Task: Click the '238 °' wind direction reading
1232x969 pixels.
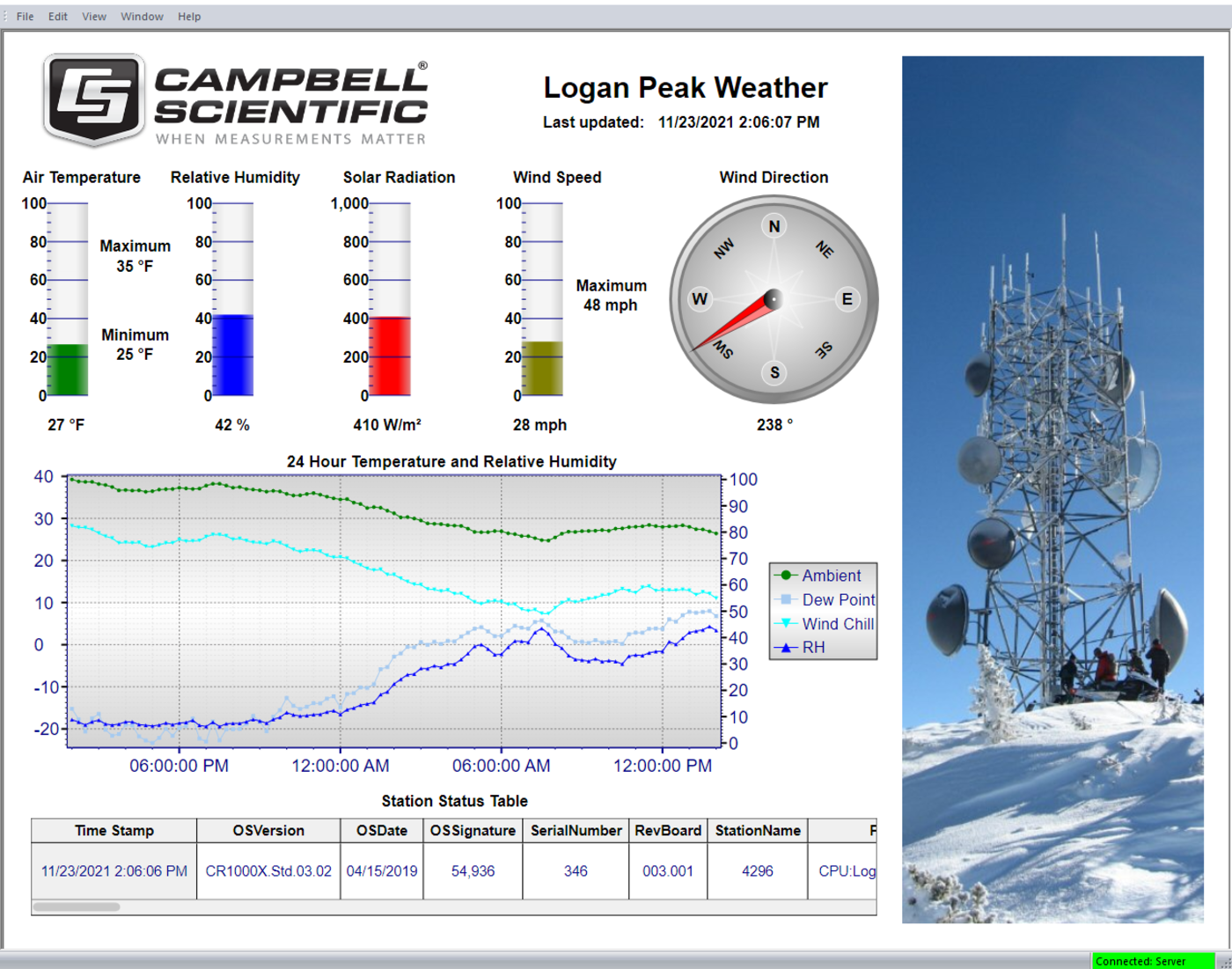Action: (775, 425)
